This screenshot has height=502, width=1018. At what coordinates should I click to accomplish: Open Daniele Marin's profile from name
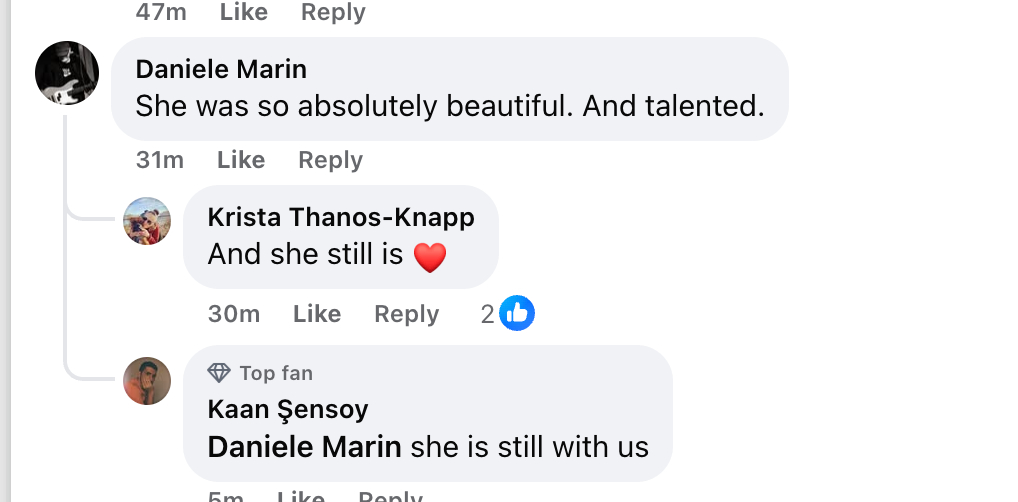click(221, 69)
